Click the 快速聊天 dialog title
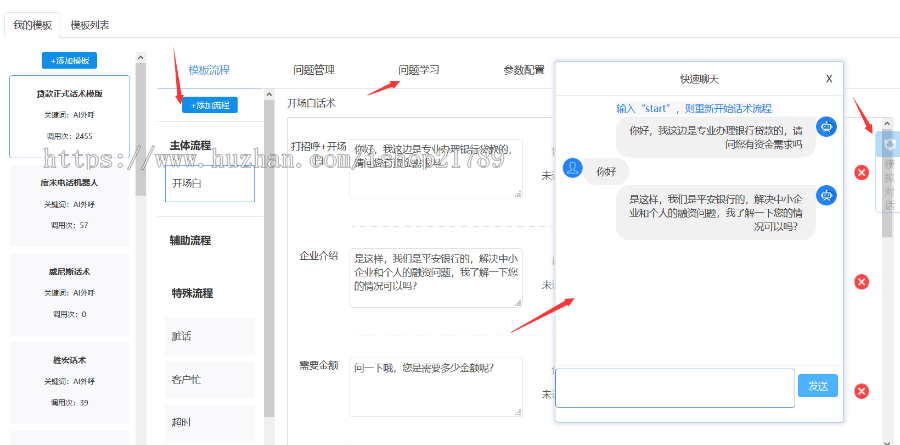 pos(699,79)
